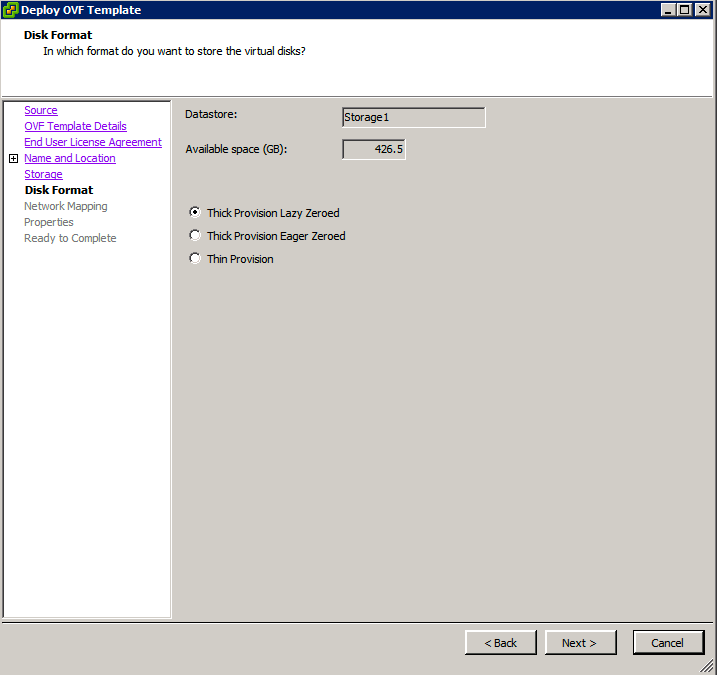
Task: Select the Thin Provision radio button
Action: [195, 258]
